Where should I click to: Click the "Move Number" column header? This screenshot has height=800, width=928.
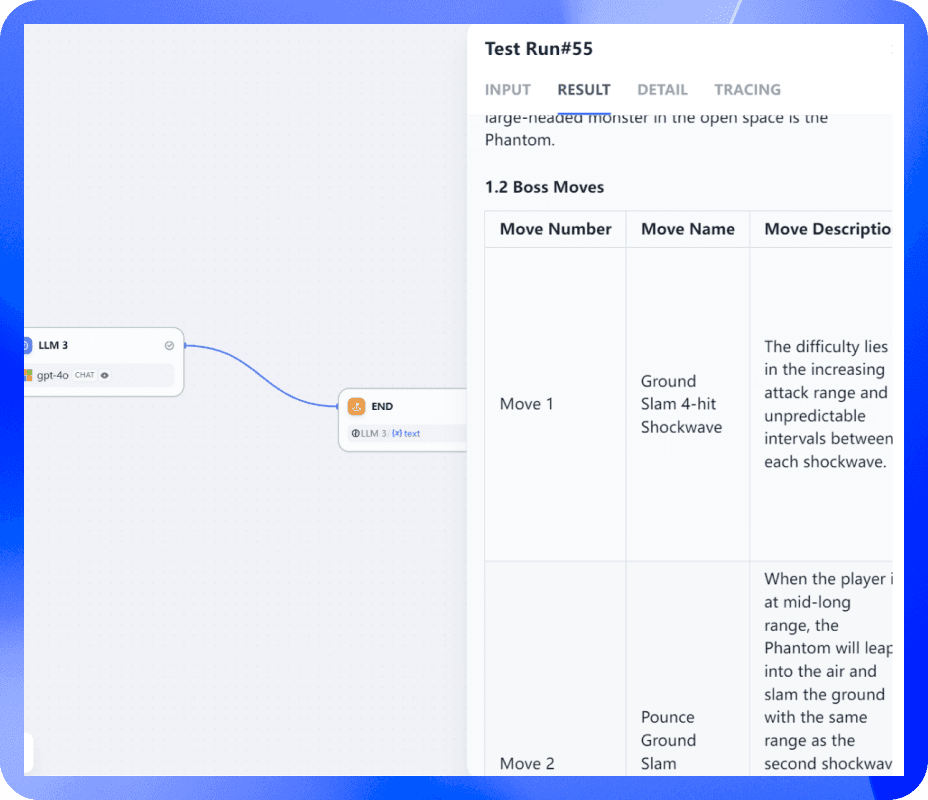tap(555, 229)
